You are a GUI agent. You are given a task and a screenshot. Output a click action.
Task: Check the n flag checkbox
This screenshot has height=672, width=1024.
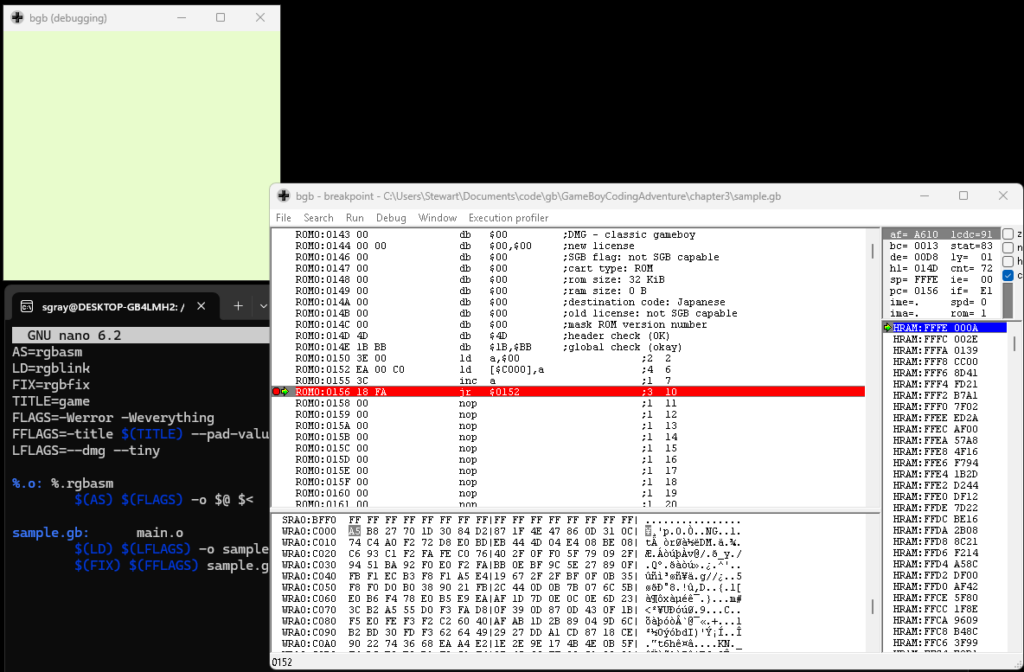(x=1007, y=248)
